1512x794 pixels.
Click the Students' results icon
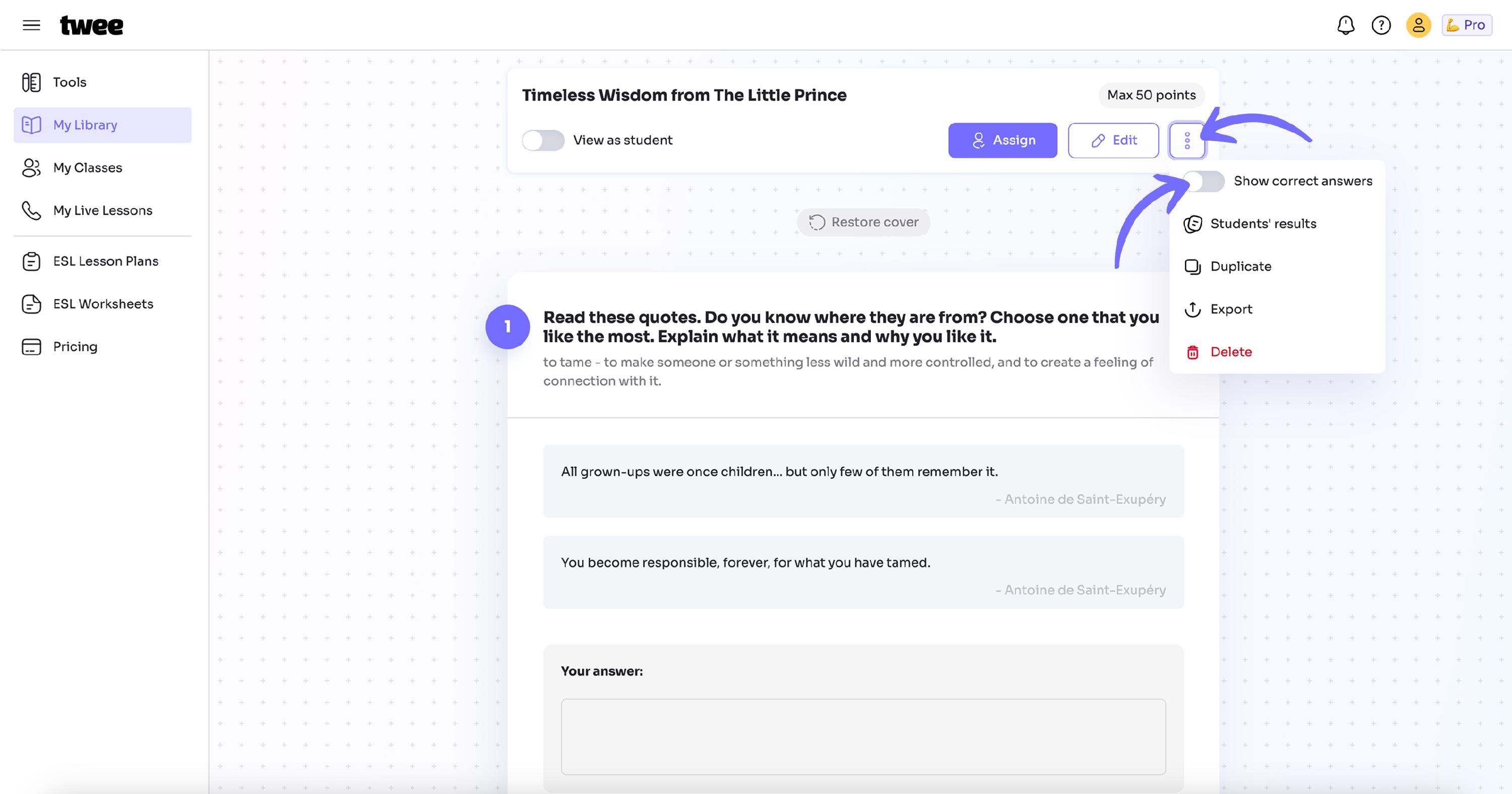[x=1192, y=224]
